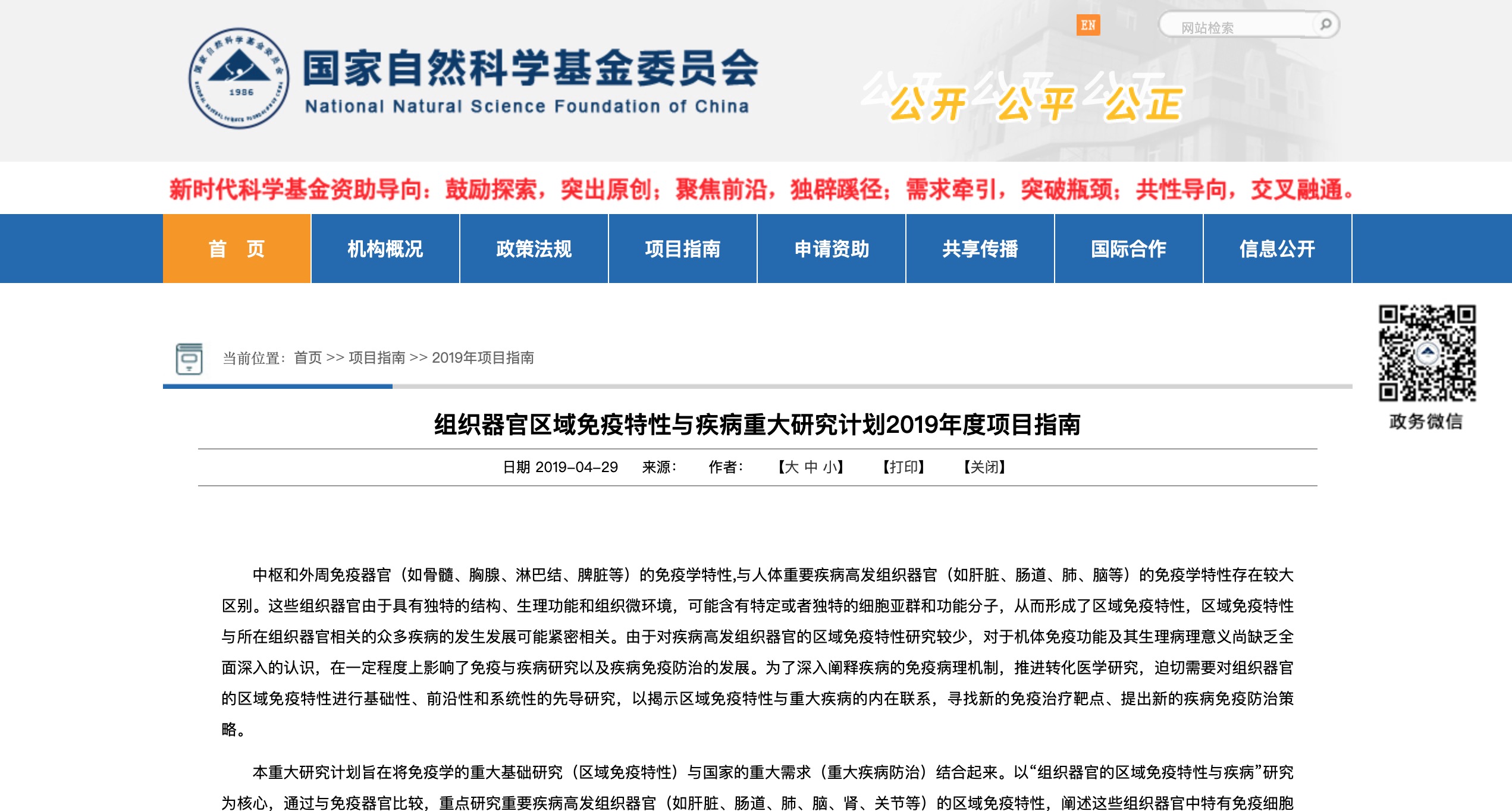Image resolution: width=1512 pixels, height=811 pixels.
Task: Open the 机构概况 menu
Action: click(x=385, y=249)
